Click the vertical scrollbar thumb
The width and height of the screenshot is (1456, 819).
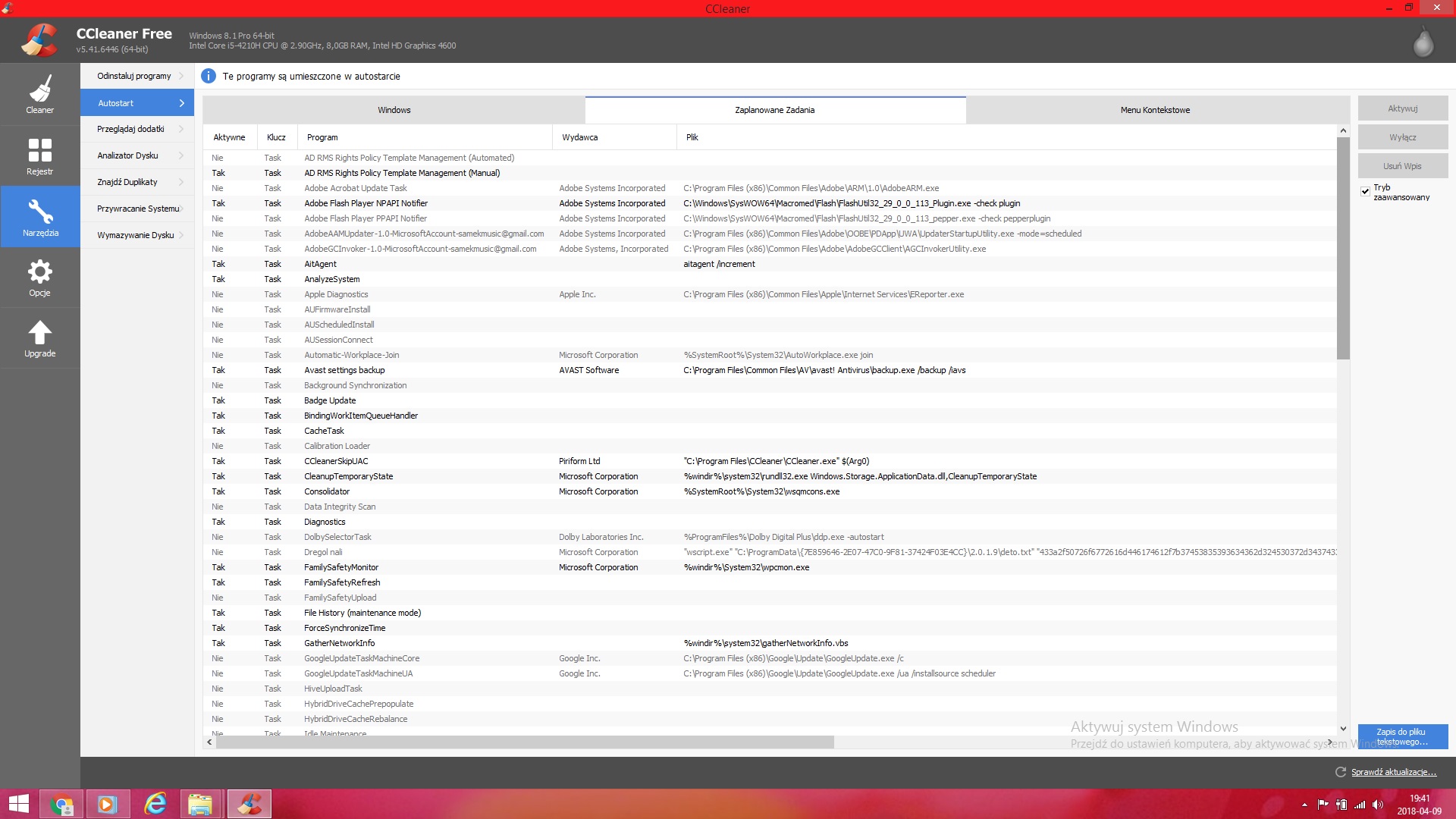coord(1343,248)
